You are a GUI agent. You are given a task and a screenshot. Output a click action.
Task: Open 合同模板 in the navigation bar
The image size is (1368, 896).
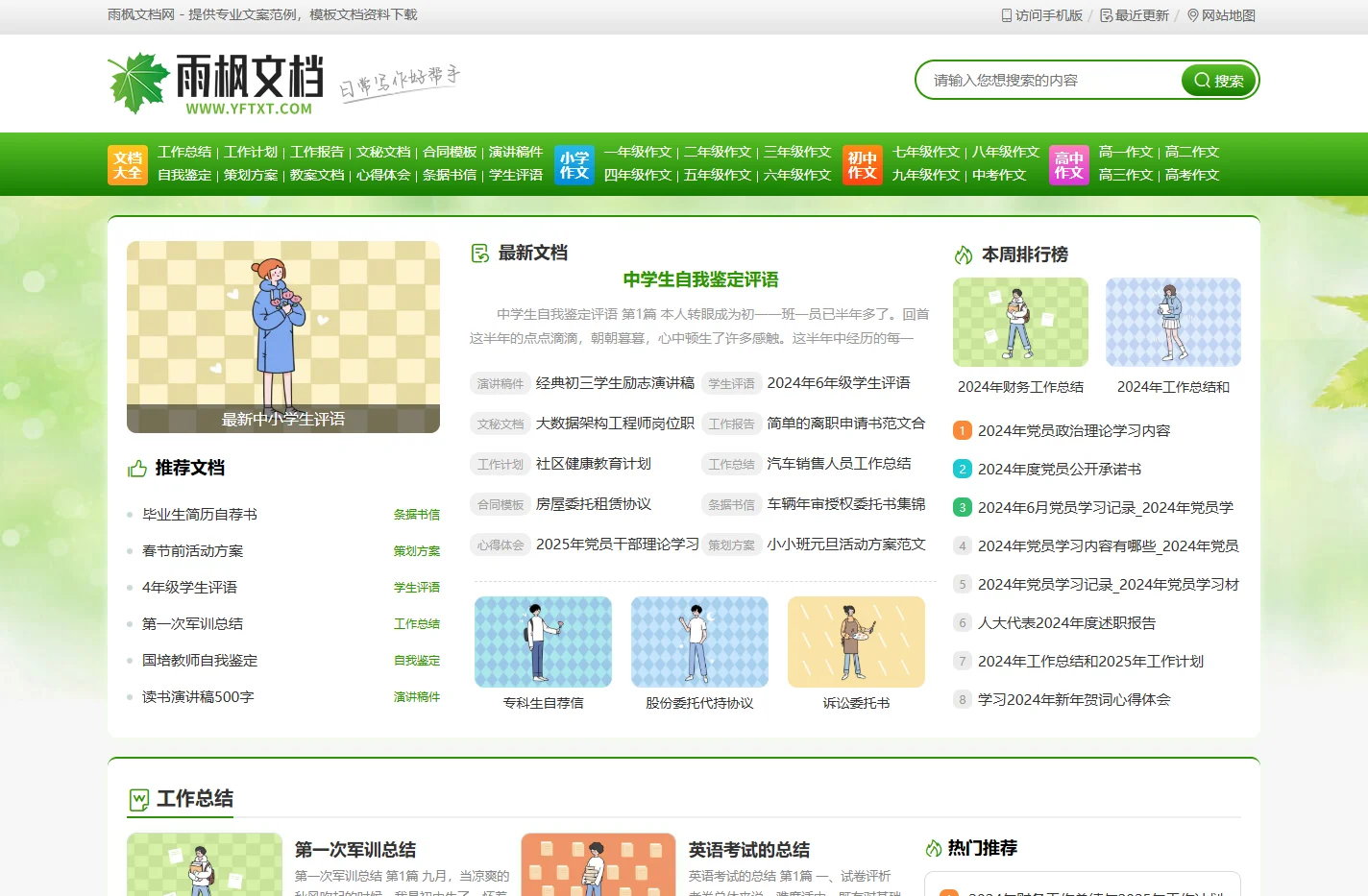tap(450, 152)
